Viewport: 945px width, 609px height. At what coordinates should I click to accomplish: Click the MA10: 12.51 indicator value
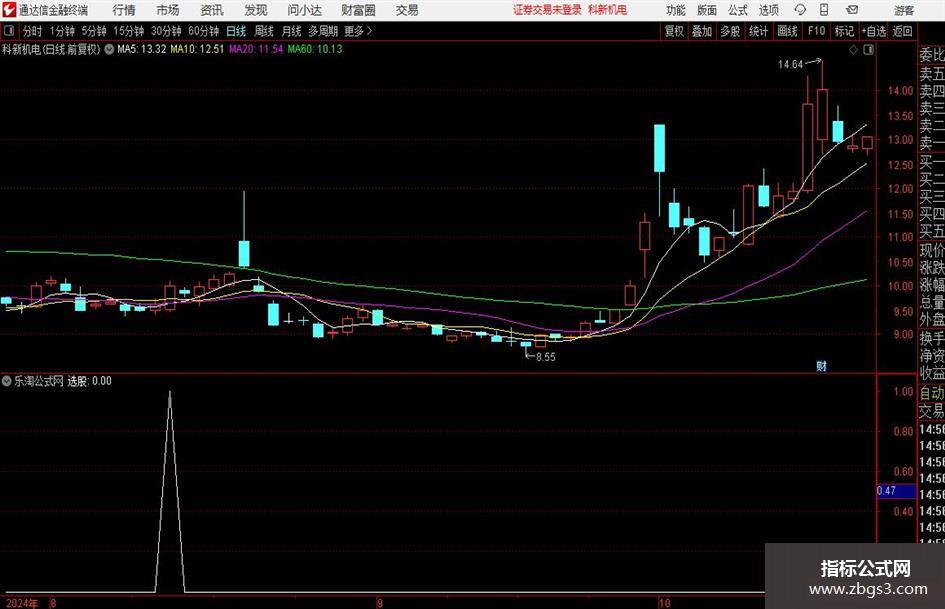click(x=197, y=49)
